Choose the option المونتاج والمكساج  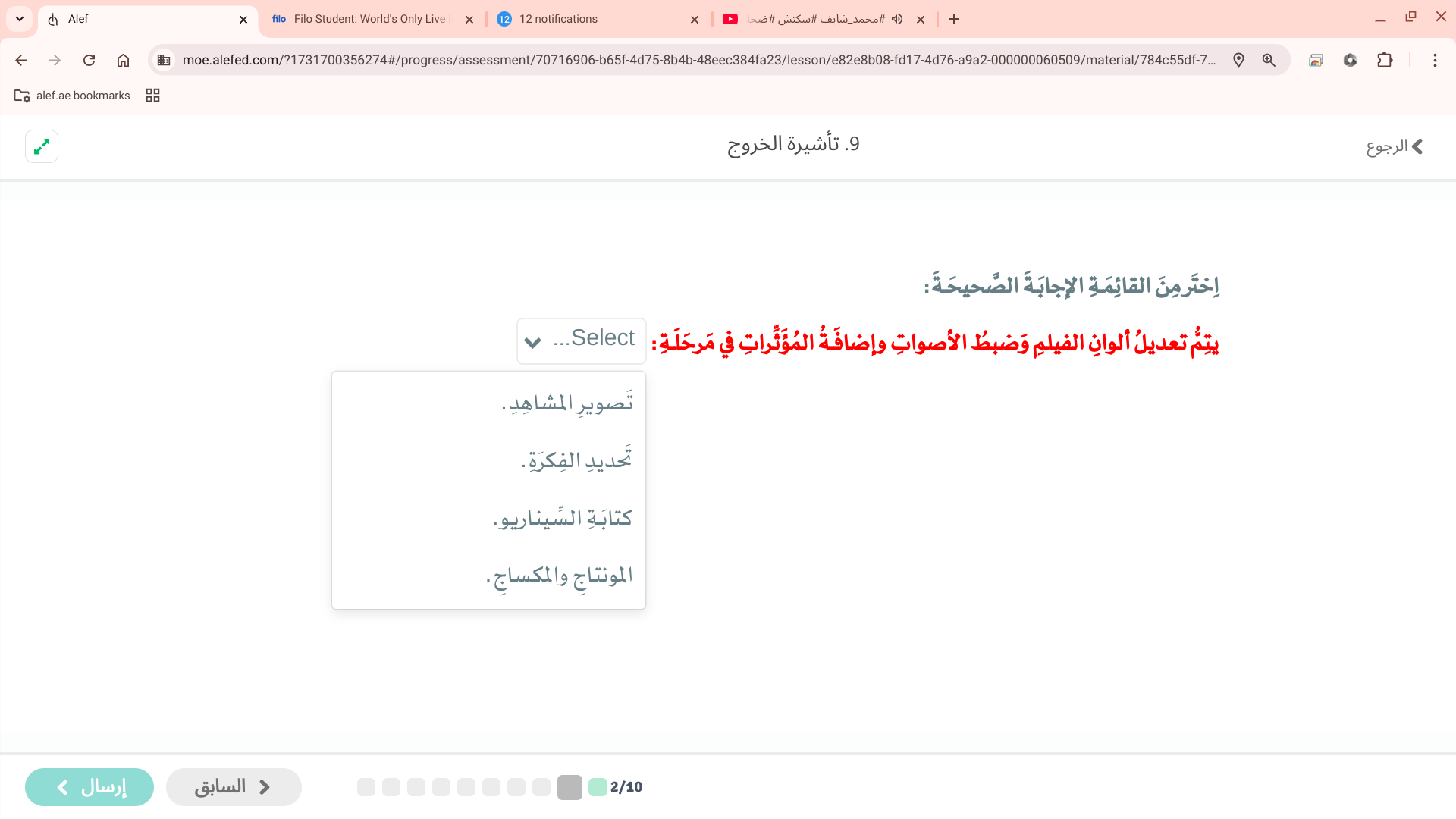click(x=559, y=576)
